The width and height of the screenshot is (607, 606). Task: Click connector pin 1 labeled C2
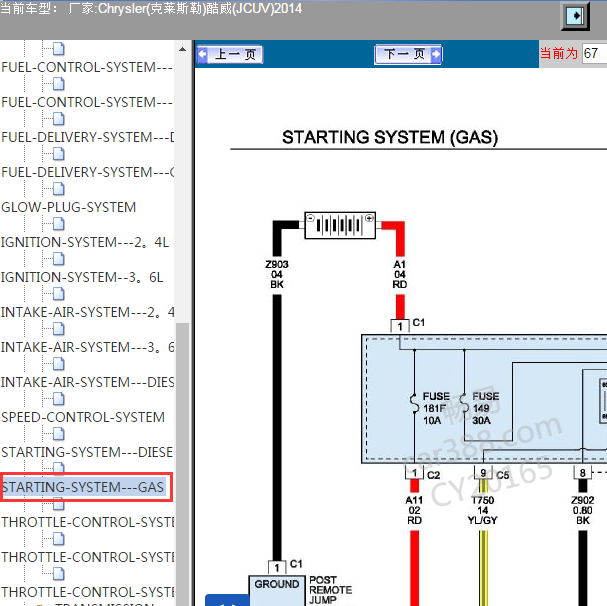pos(414,473)
